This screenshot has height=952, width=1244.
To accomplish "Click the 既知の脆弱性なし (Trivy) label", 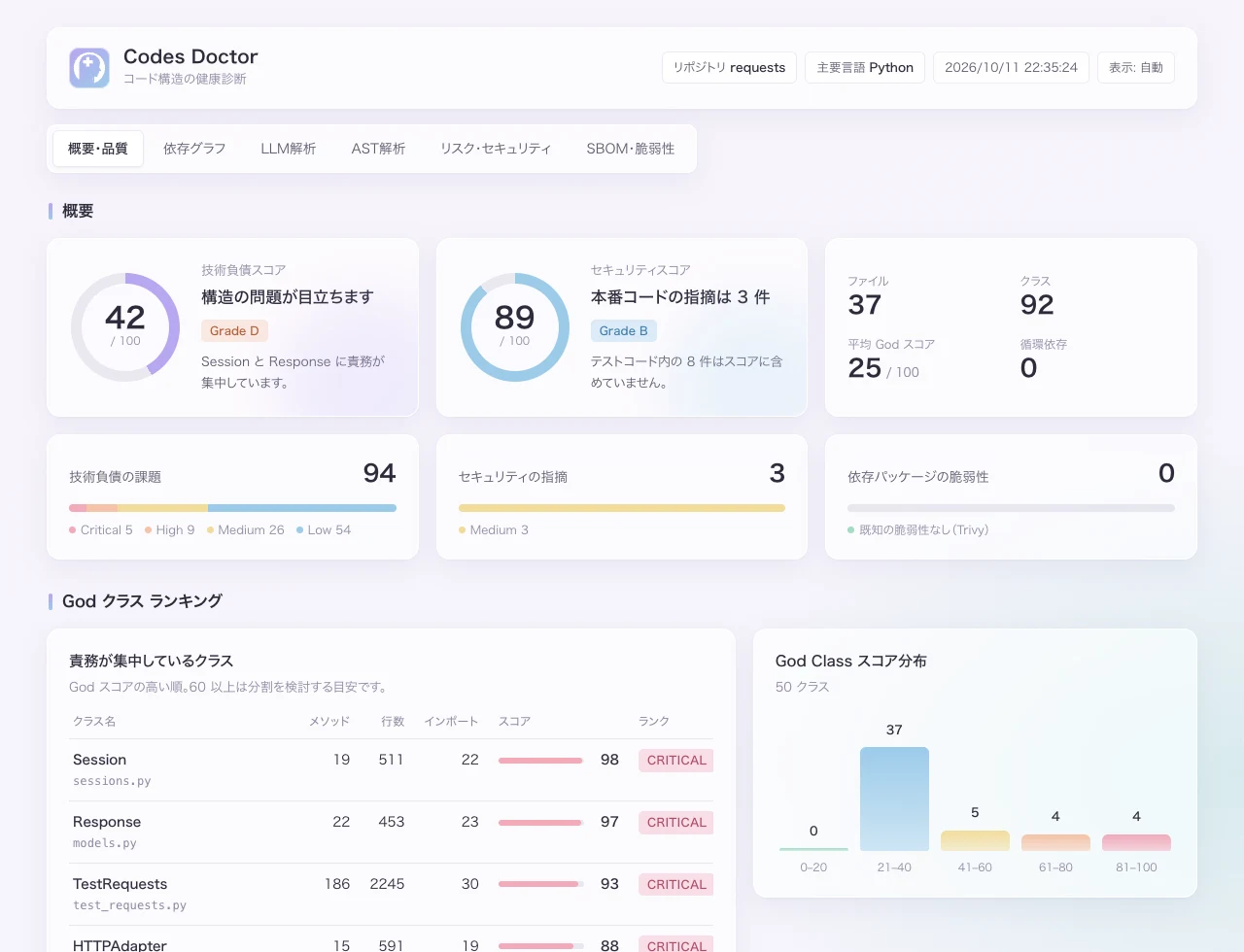I will coord(918,530).
